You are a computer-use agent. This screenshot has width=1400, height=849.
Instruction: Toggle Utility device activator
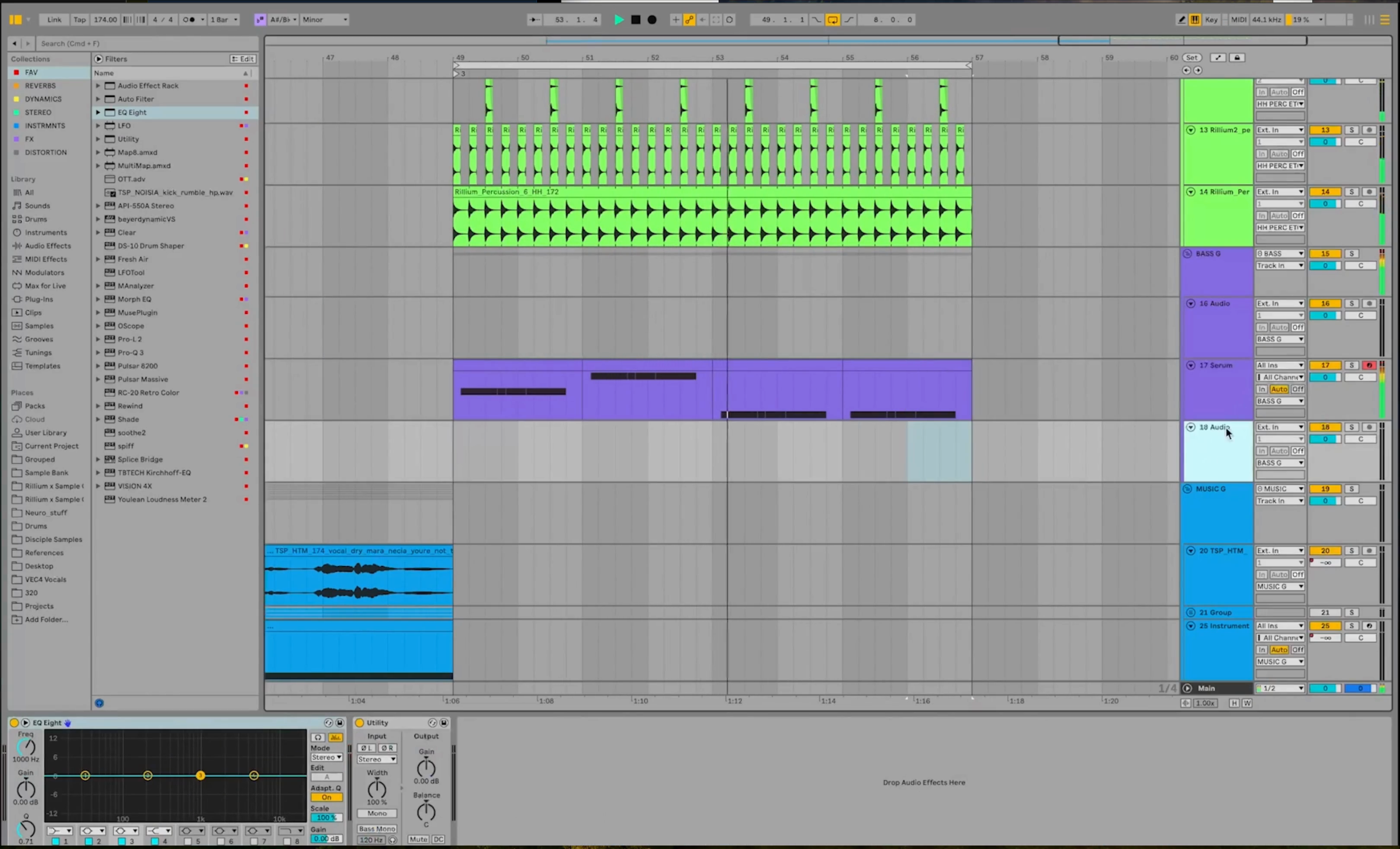tap(360, 723)
